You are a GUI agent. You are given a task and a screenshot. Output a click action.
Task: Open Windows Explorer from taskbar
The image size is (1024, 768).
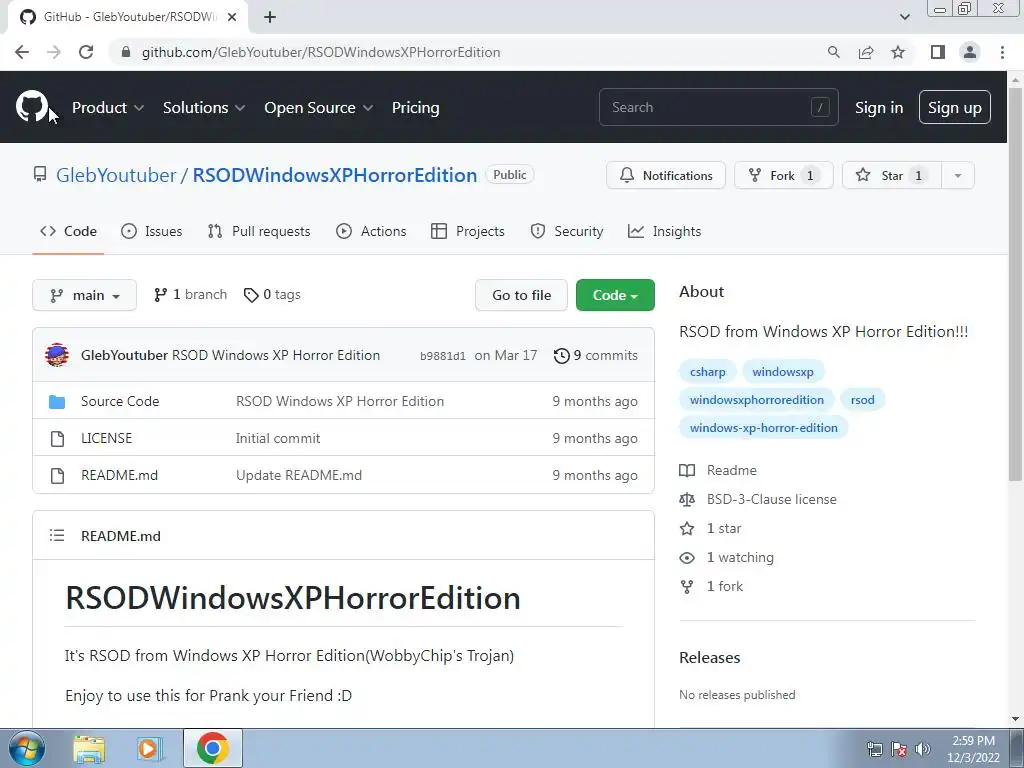pyautogui.click(x=89, y=748)
